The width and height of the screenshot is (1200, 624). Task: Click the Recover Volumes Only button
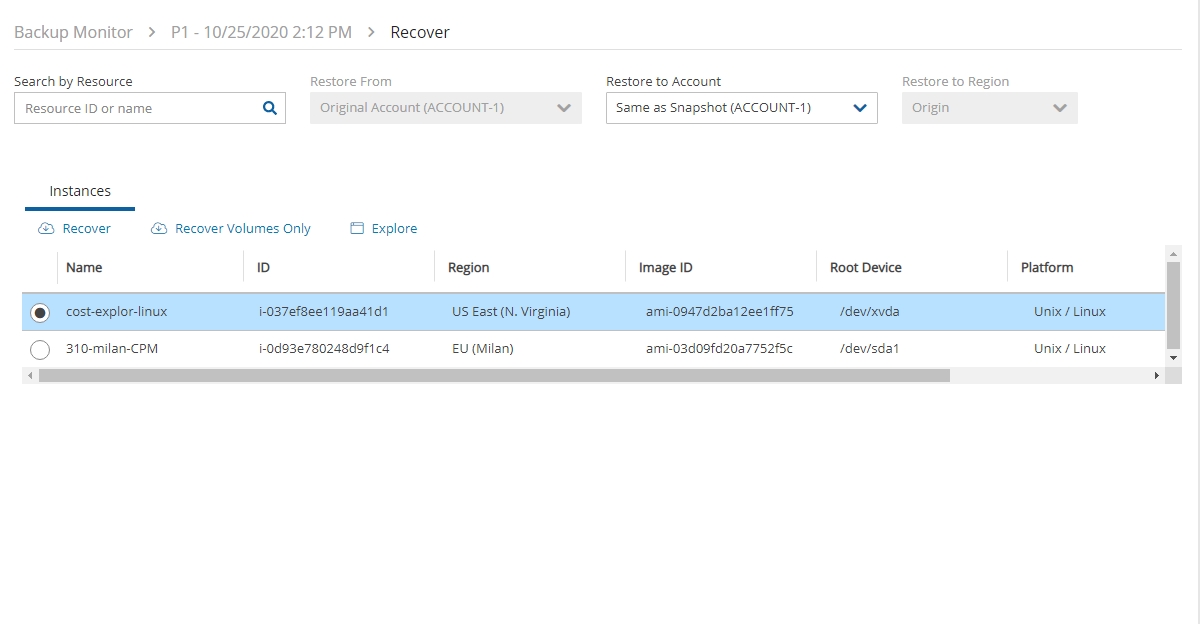[x=242, y=229]
